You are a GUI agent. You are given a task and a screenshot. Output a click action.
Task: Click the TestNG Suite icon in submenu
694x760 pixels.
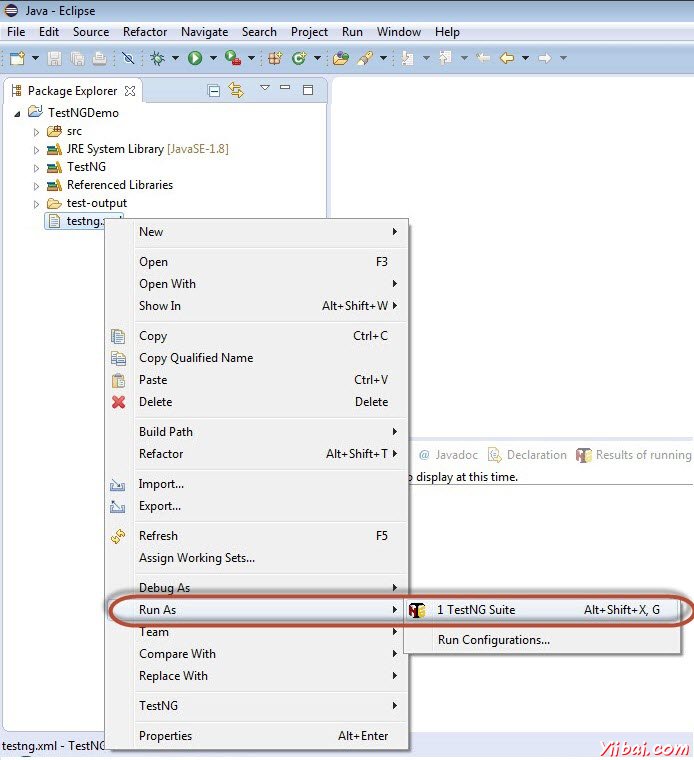417,610
